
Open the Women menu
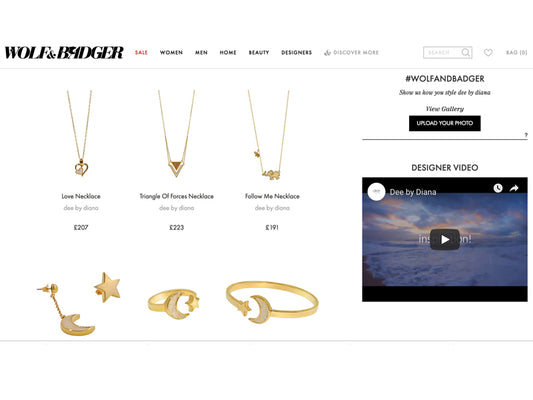[x=171, y=53]
